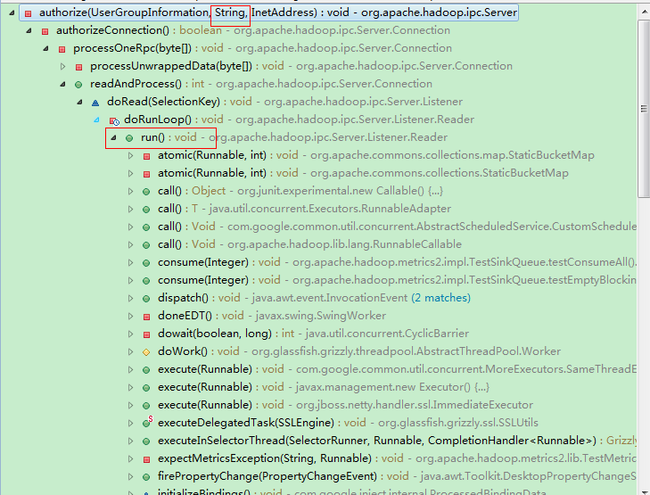Click the scrollbar up arrow

click(x=644, y=11)
